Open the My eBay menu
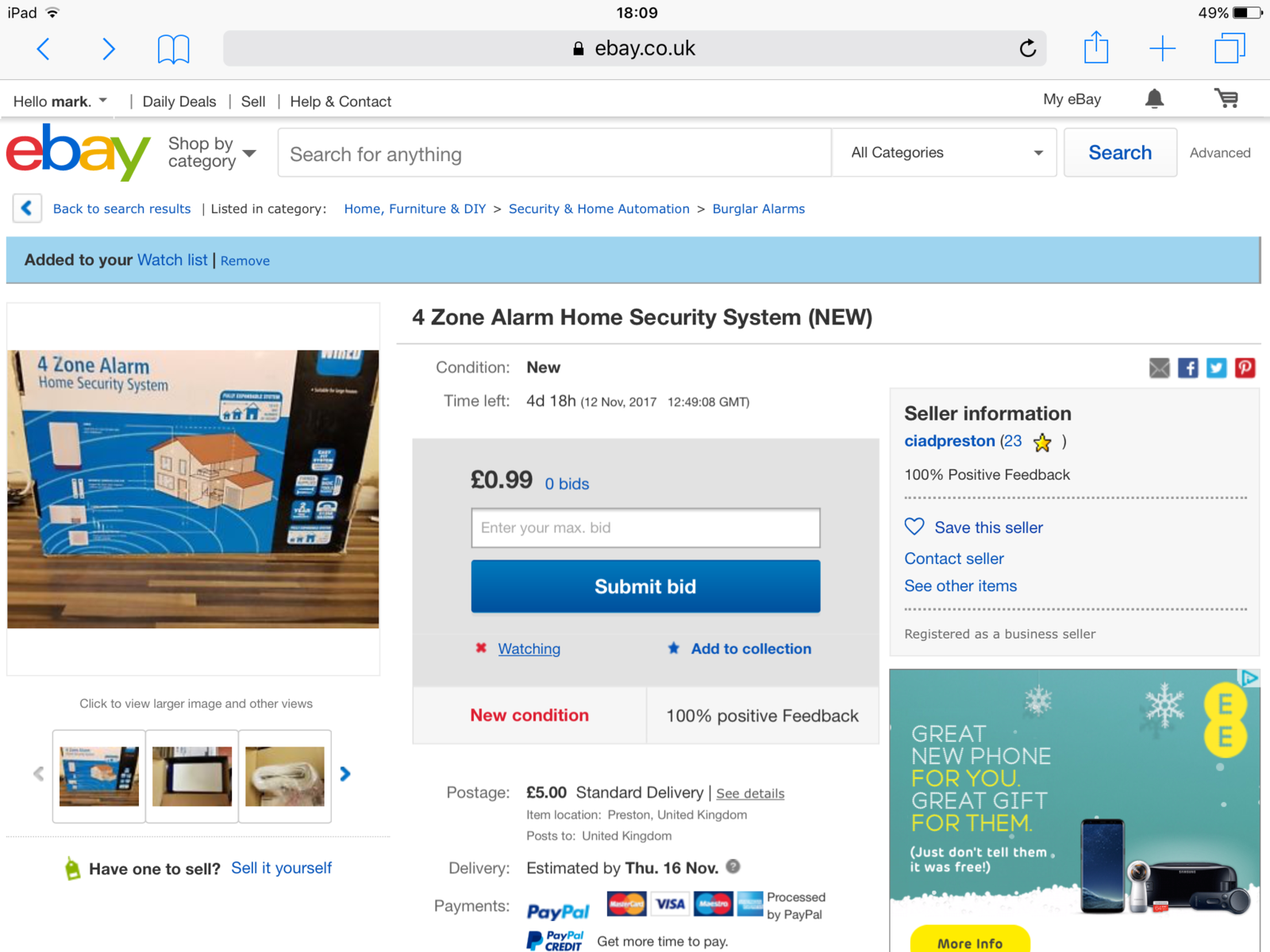The width and height of the screenshot is (1270, 952). [1072, 99]
